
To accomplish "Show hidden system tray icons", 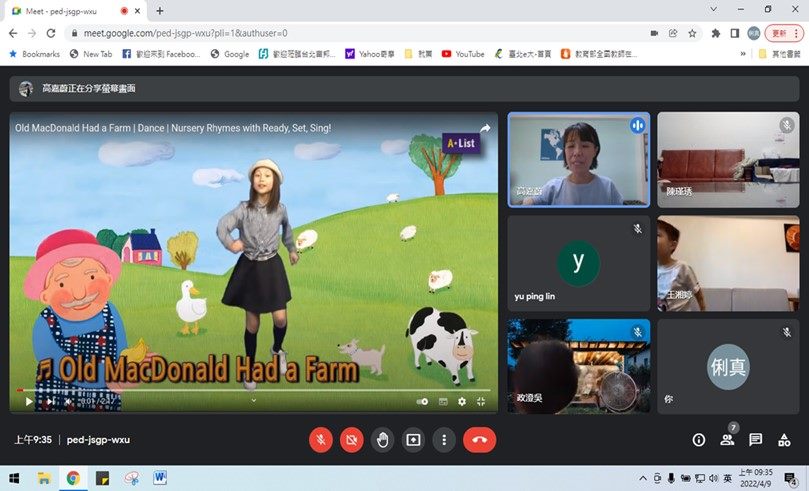I will coord(641,478).
